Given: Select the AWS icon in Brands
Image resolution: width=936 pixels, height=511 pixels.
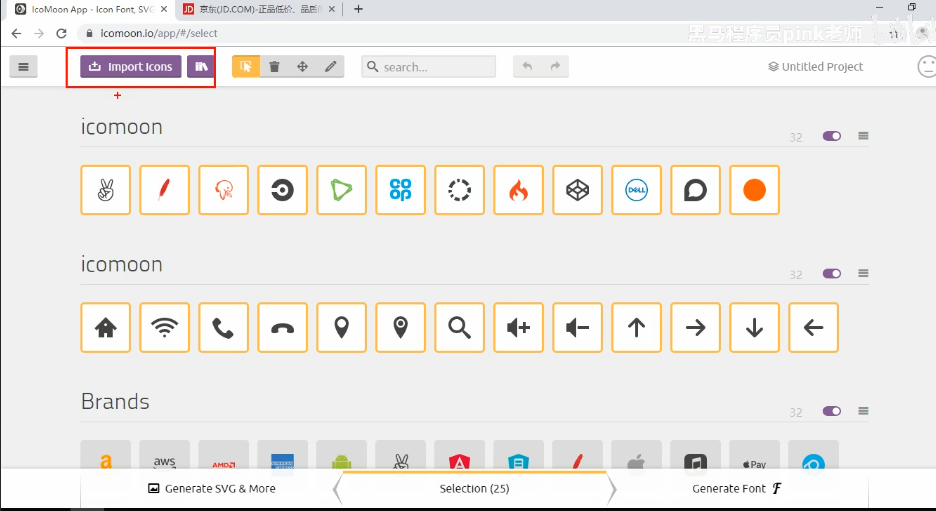Looking at the screenshot, I should tap(164, 455).
